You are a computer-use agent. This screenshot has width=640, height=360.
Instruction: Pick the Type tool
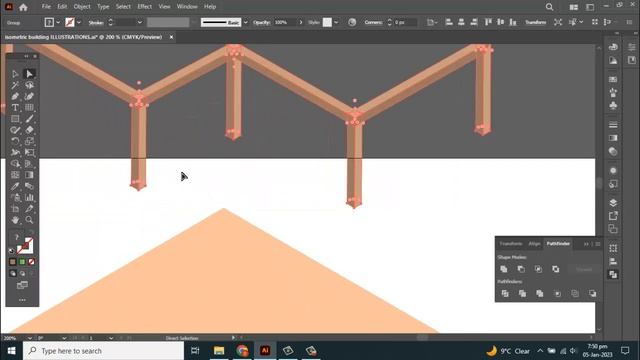click(15, 108)
